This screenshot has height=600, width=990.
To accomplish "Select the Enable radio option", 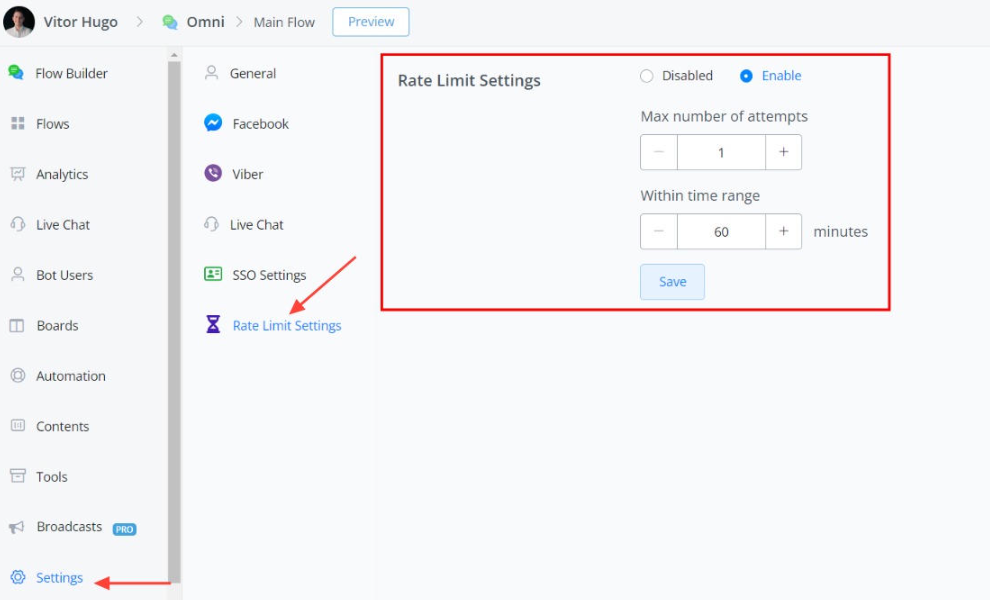I will pos(746,76).
